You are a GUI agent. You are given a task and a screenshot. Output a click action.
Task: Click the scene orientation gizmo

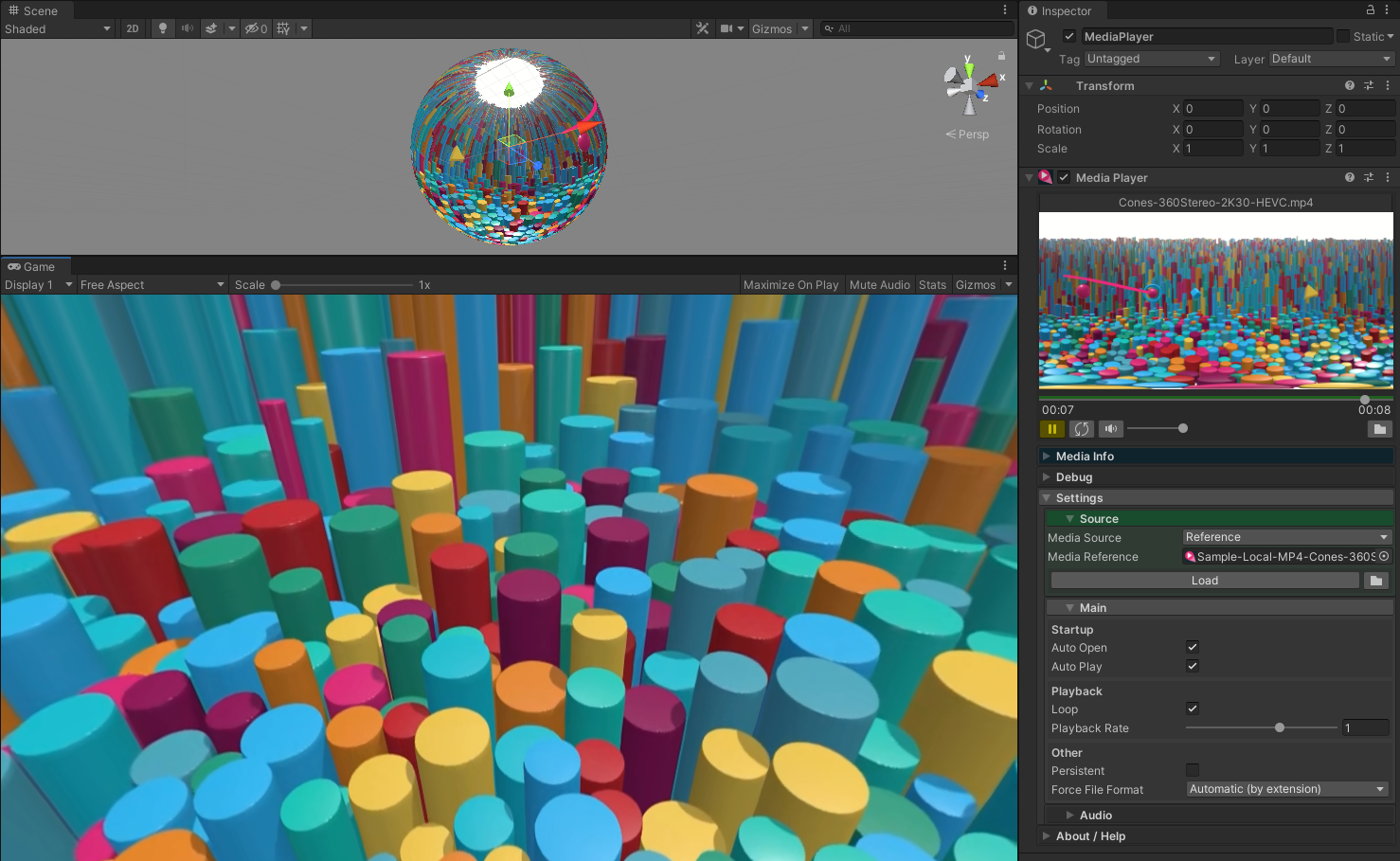971,85
